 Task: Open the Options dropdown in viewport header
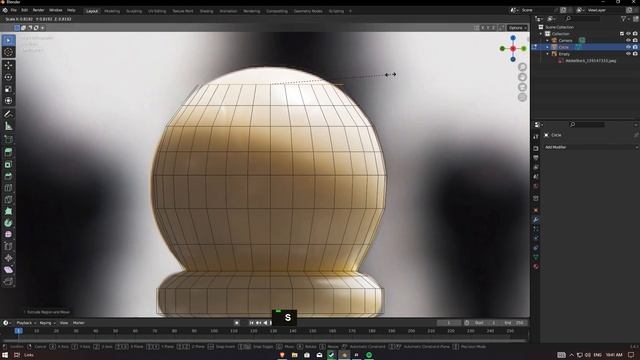(x=518, y=28)
